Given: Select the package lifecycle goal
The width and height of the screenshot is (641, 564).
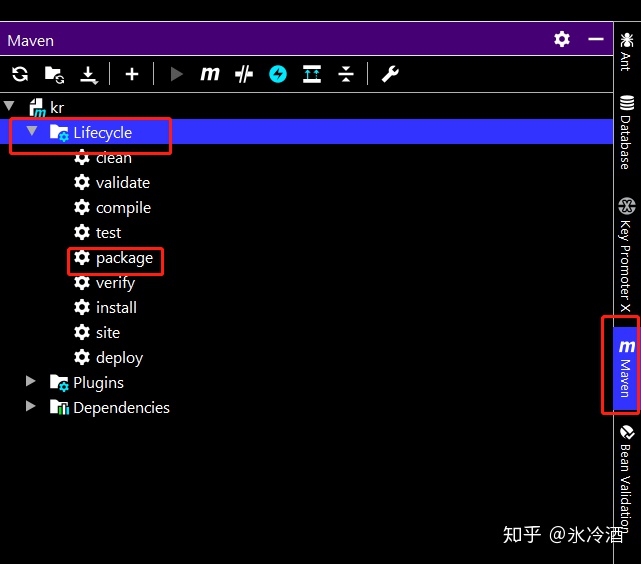Looking at the screenshot, I should 113,258.
